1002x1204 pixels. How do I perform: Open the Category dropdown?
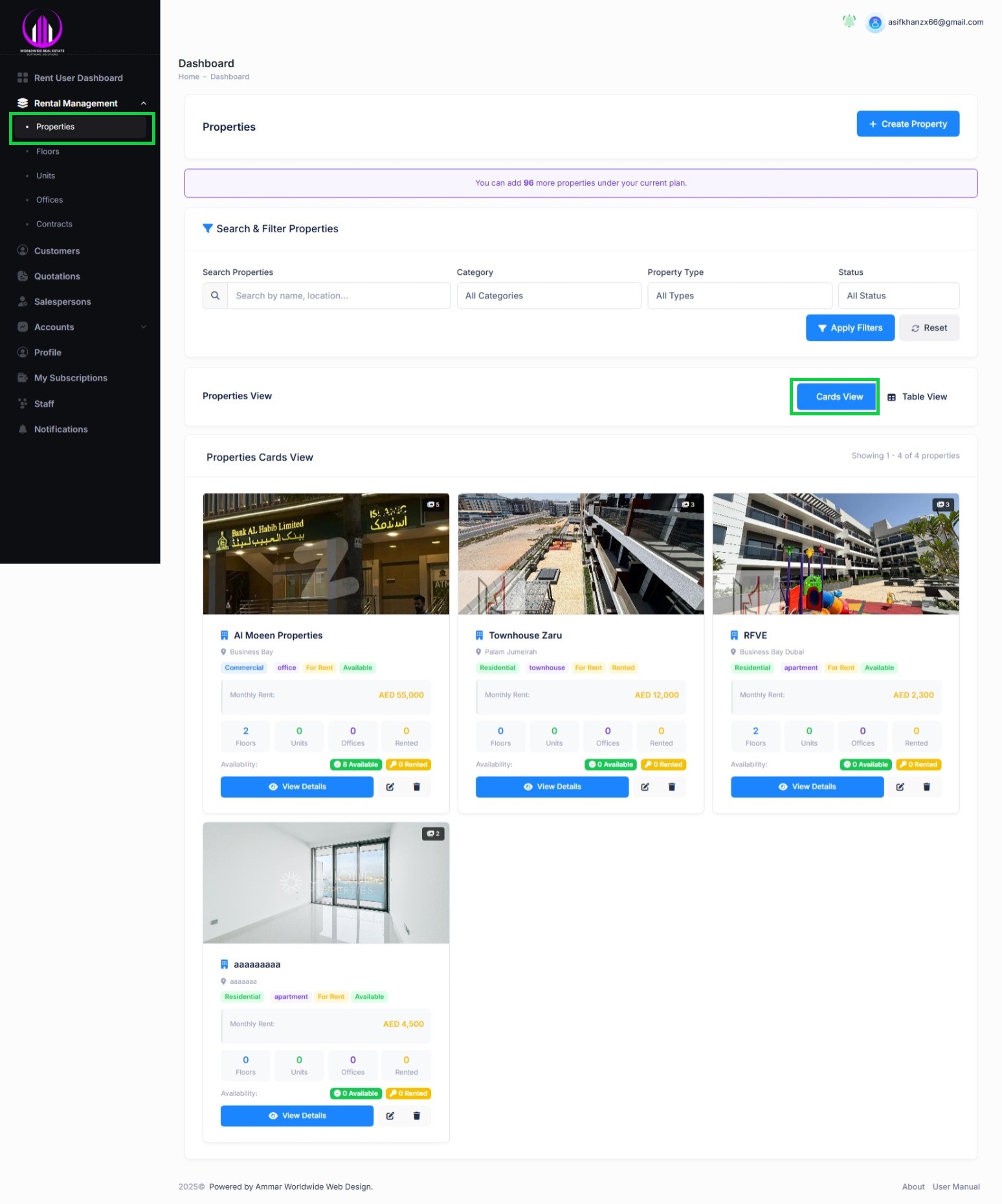(x=548, y=296)
